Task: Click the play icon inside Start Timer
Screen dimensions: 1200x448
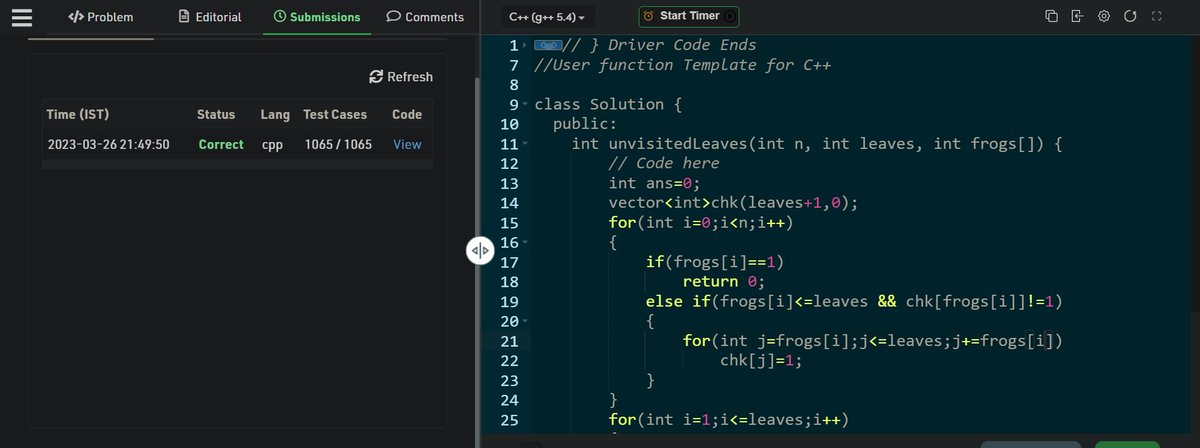Action: pyautogui.click(x=730, y=16)
